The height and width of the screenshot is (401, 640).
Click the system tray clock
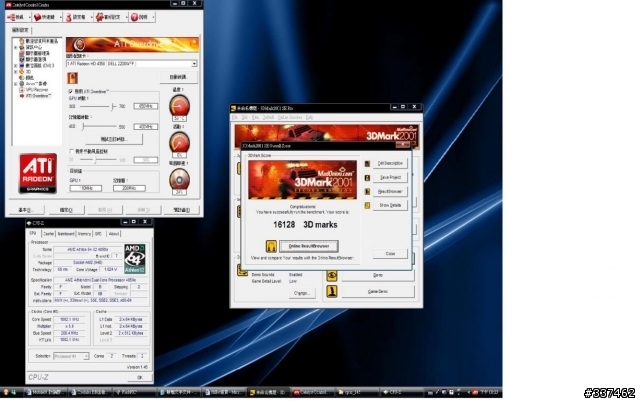(490, 393)
